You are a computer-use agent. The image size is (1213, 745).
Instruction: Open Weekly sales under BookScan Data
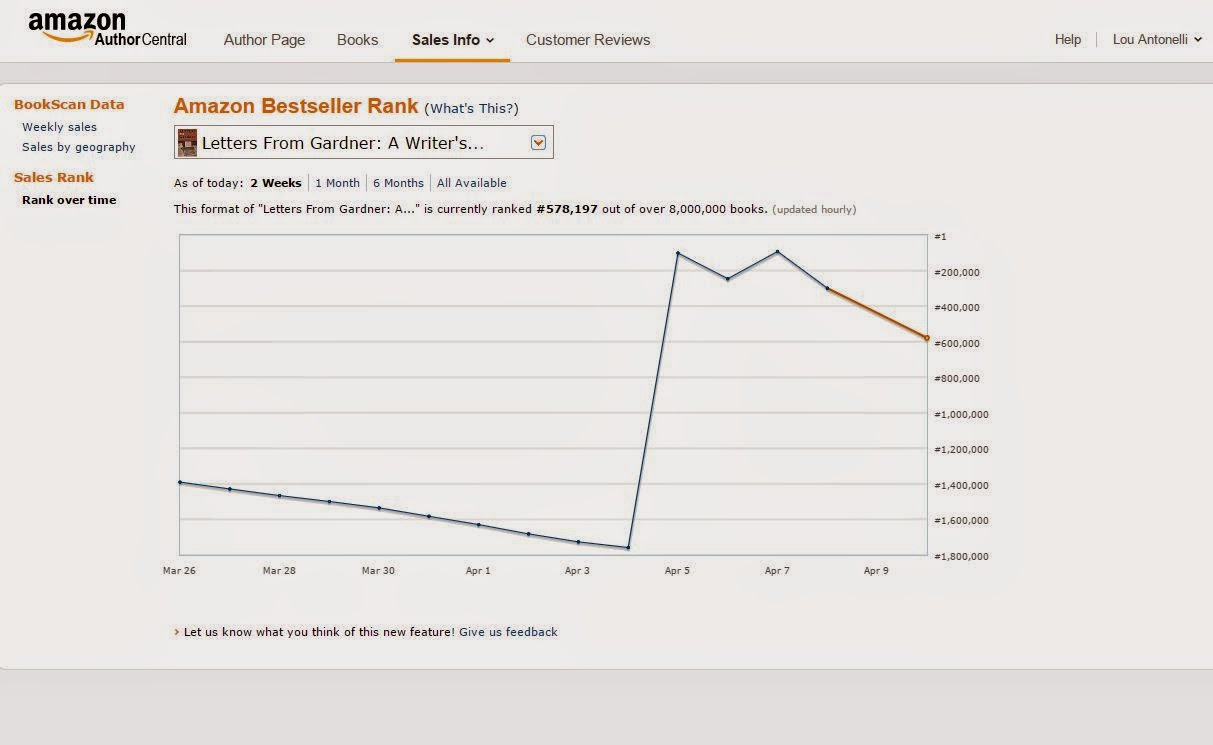(x=59, y=127)
